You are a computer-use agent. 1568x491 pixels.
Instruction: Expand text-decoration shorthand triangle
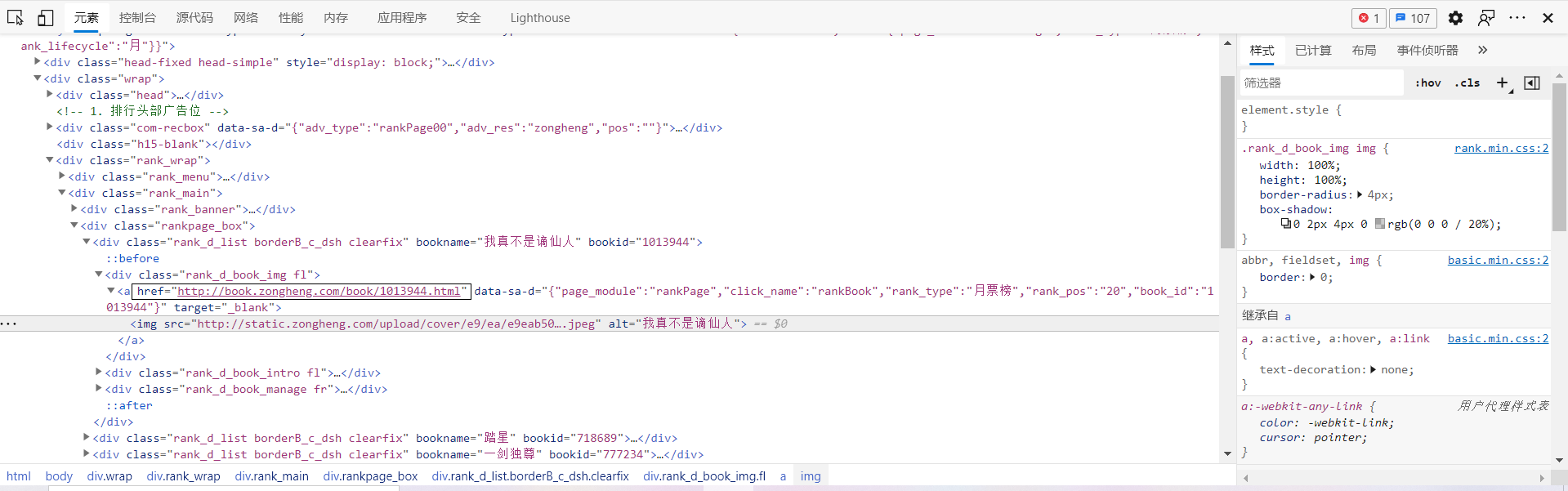click(1373, 369)
